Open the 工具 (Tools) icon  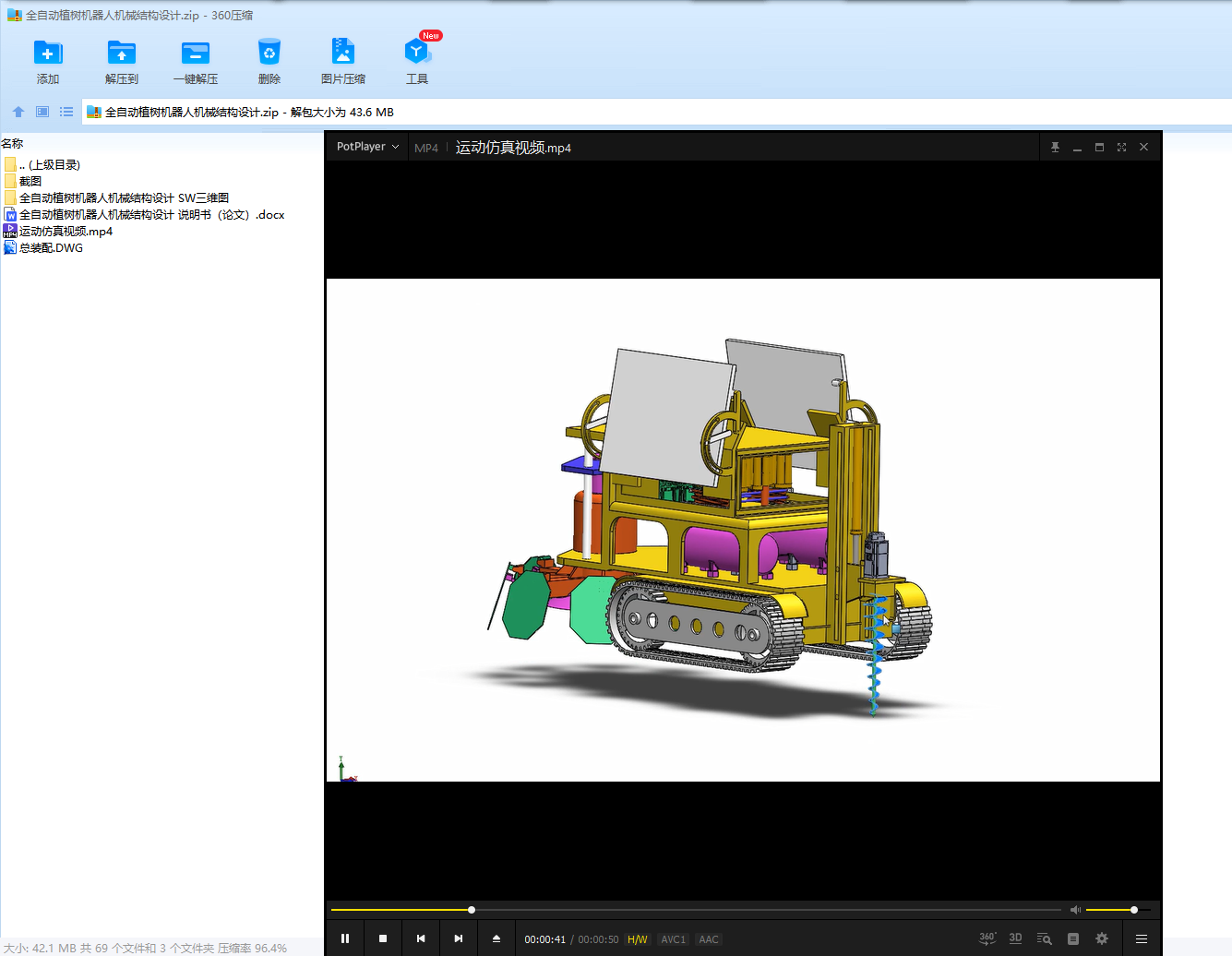(417, 54)
